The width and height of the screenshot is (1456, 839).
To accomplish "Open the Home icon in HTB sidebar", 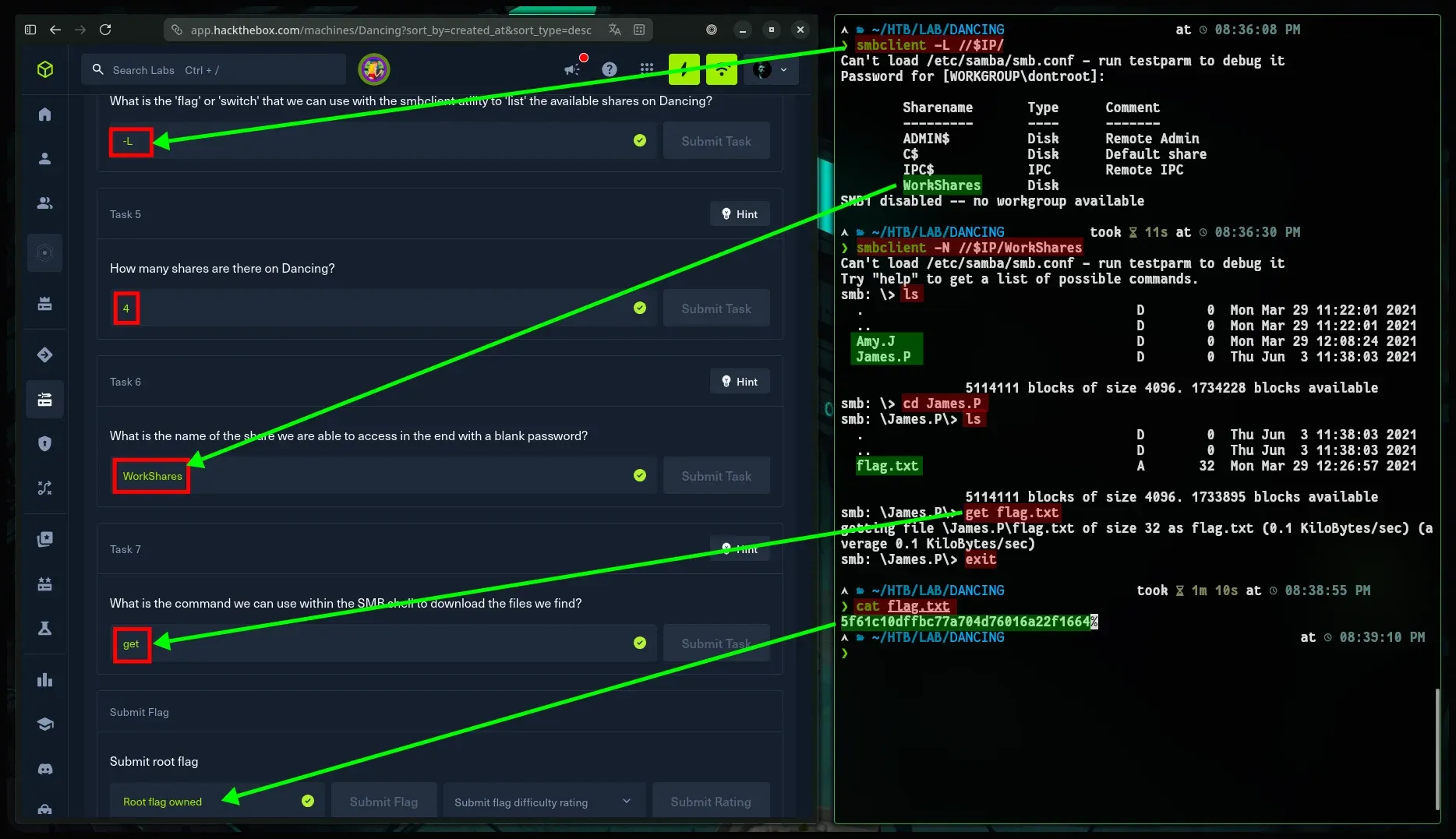I will 45,115.
